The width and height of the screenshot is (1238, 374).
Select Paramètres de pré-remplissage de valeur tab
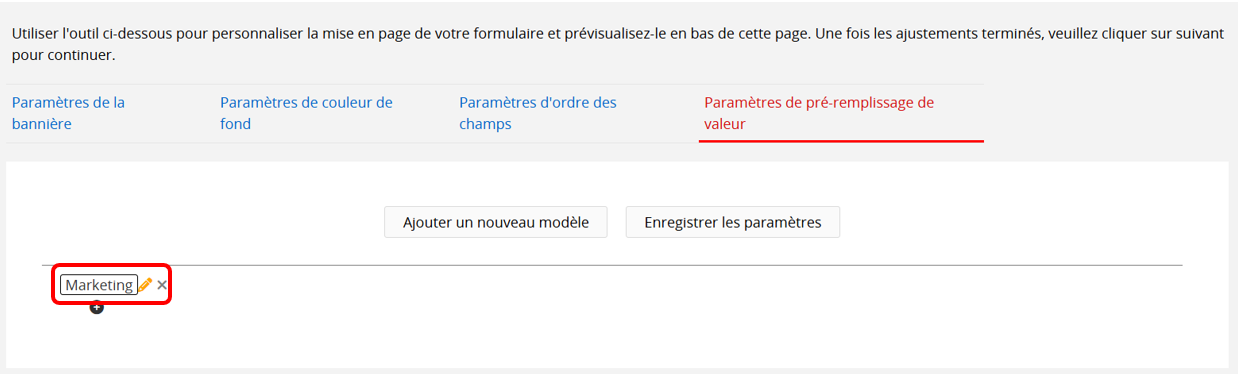pyautogui.click(x=819, y=113)
